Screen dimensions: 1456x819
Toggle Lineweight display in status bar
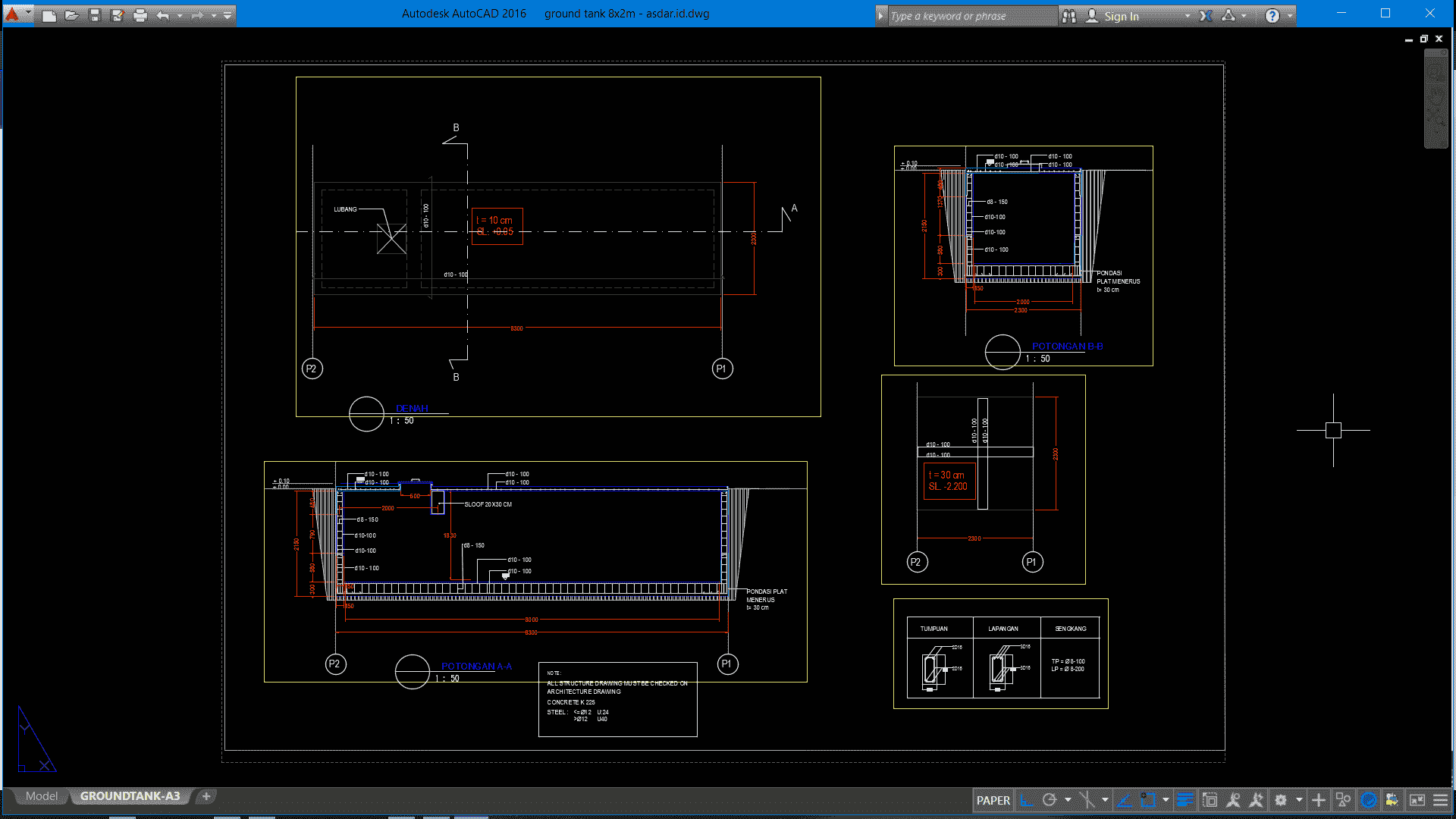tap(1185, 800)
